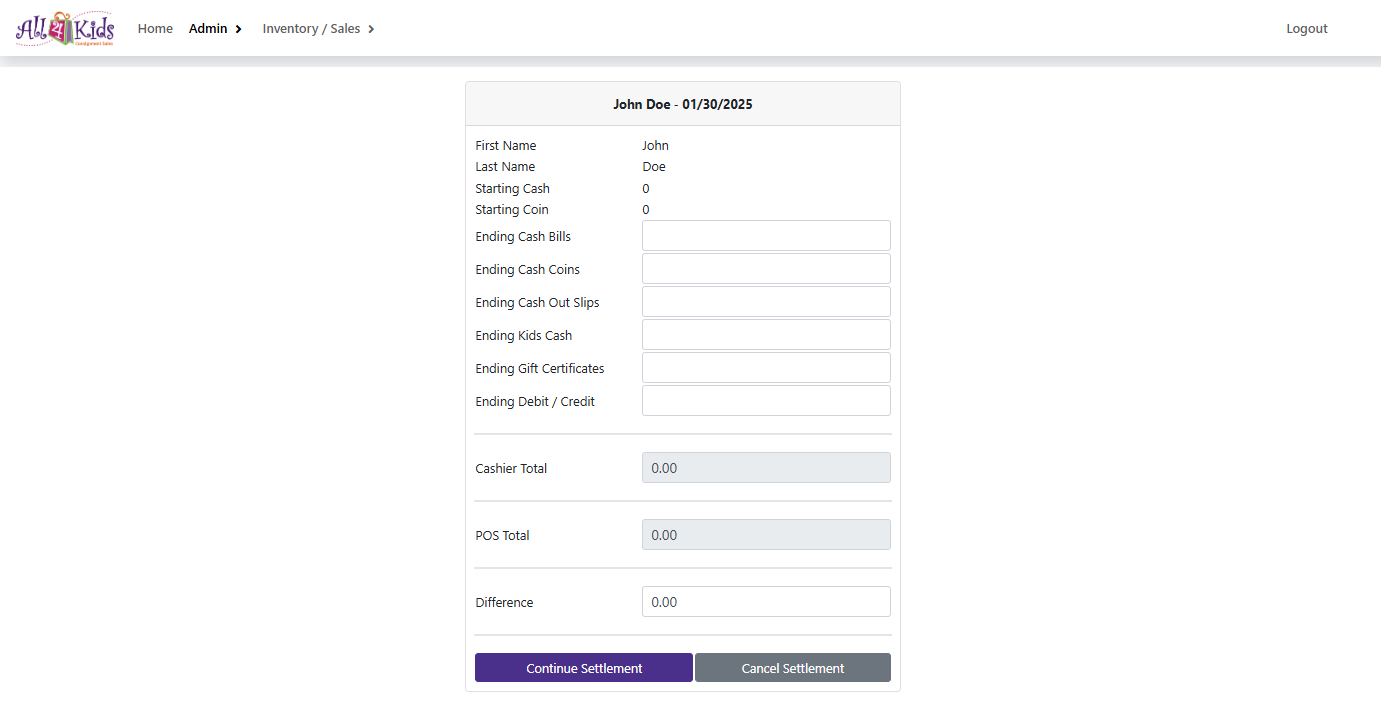Click the Ending Cash Bills label text
The width and height of the screenshot is (1381, 707).
(x=523, y=237)
